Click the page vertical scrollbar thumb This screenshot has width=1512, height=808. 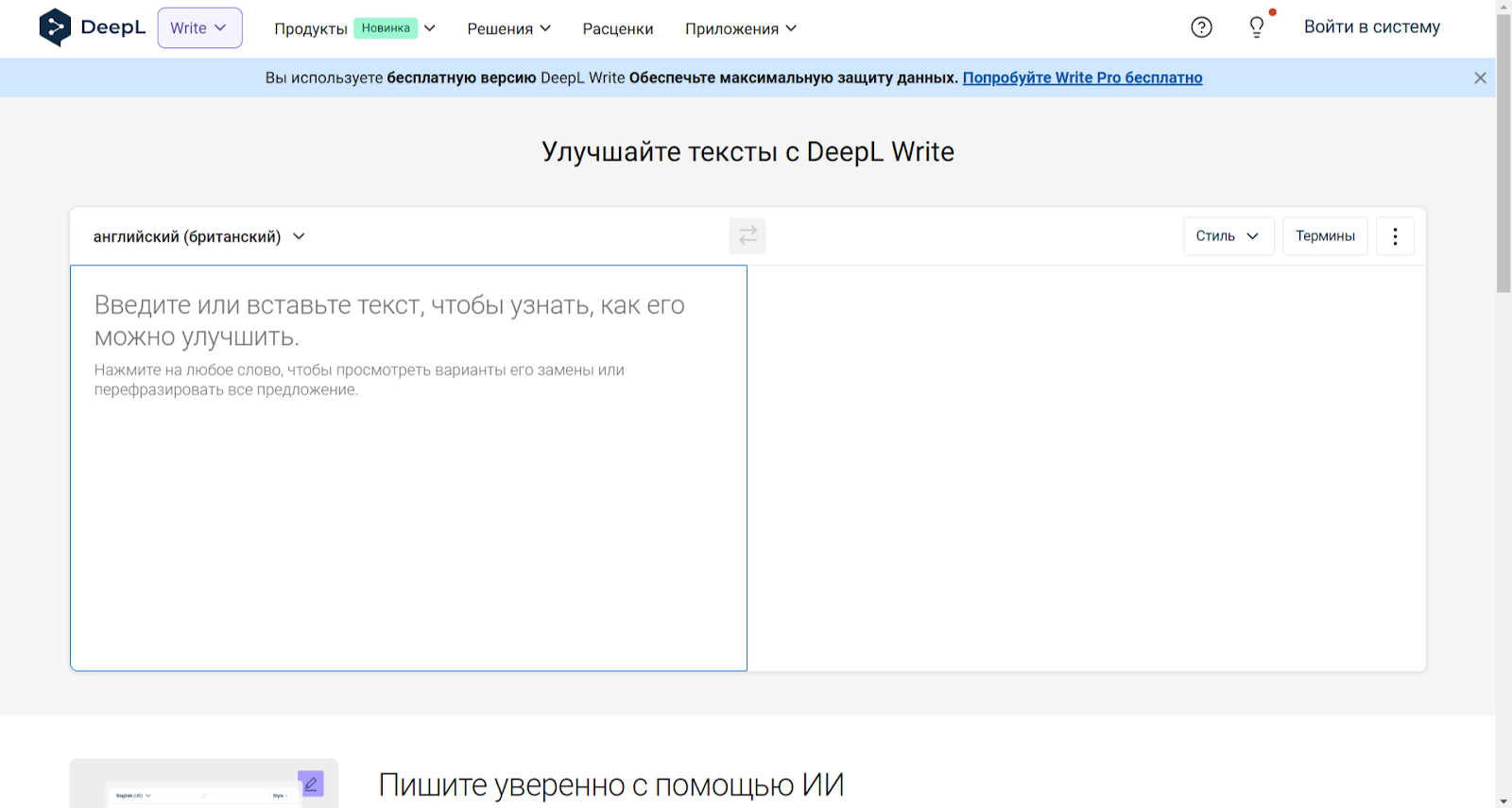click(x=1503, y=153)
